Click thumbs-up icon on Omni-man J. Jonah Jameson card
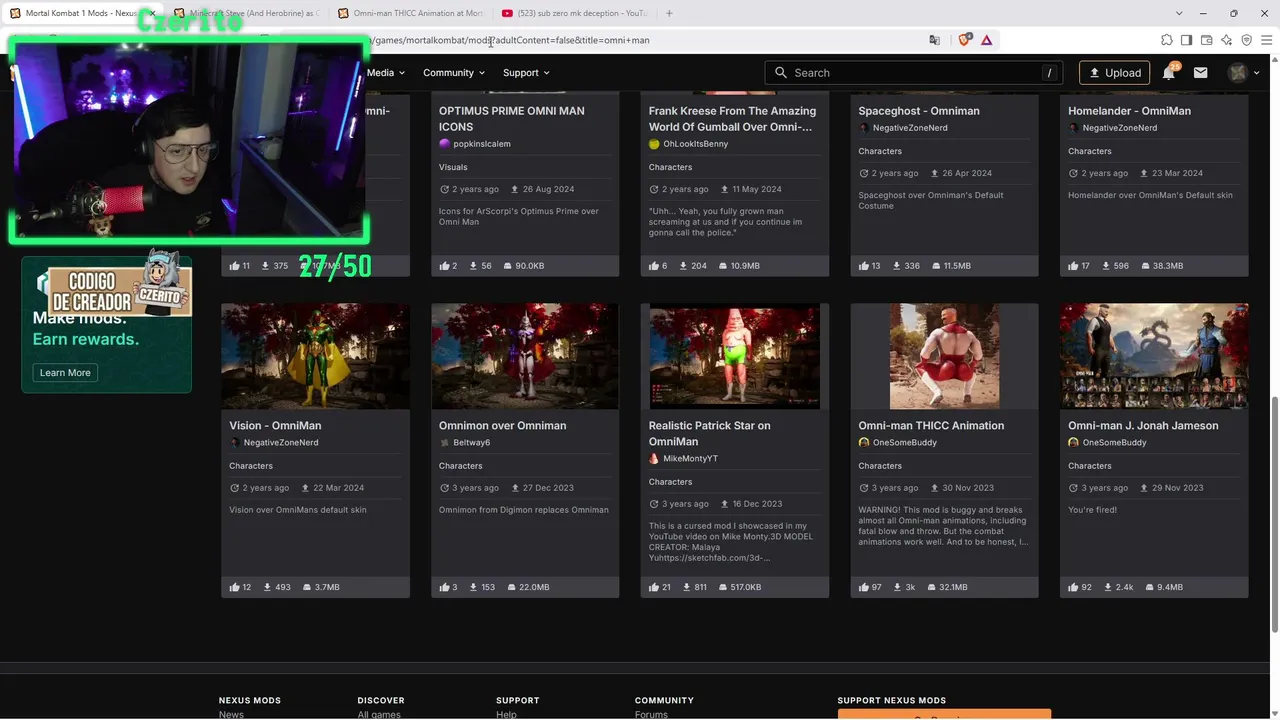This screenshot has height=720, width=1280. point(1073,587)
